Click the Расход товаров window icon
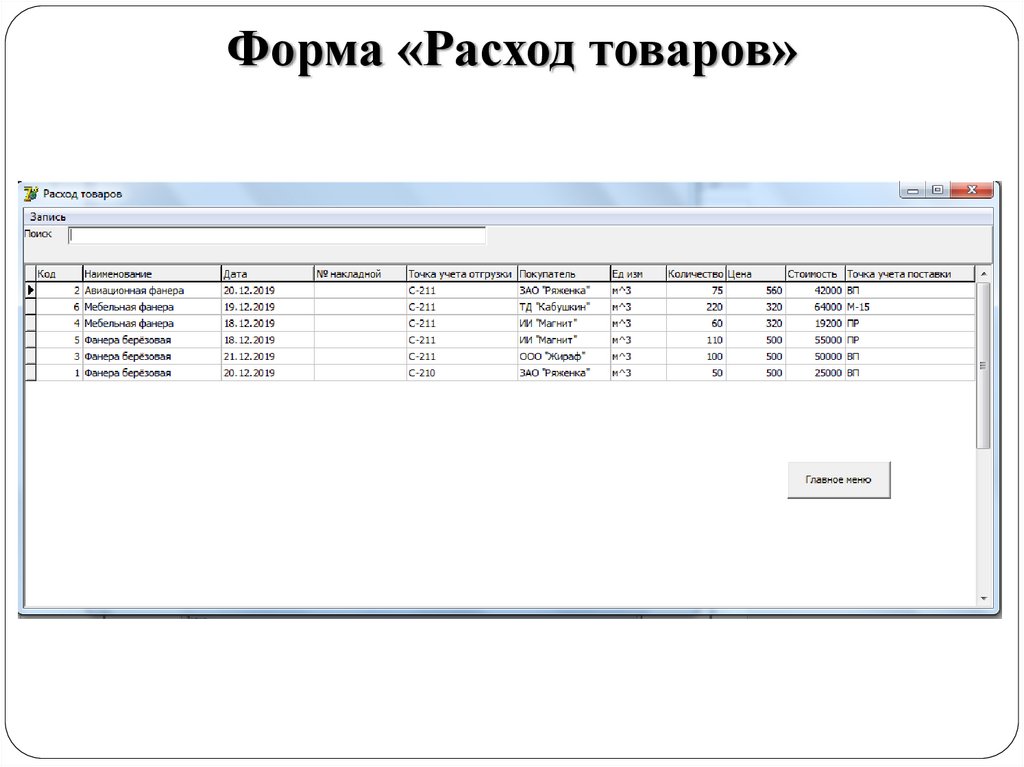The height and width of the screenshot is (767, 1024). (33, 191)
